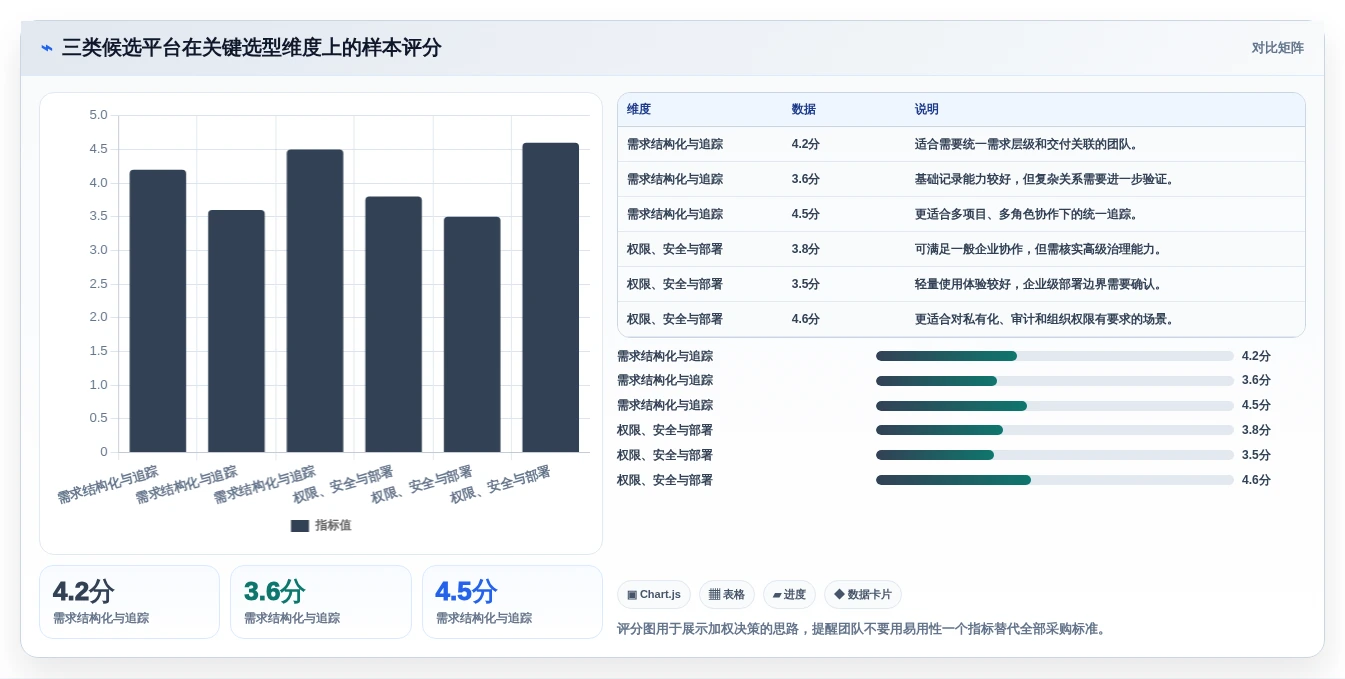Viewport: 1345px width, 679px height.
Task: Click the 说明 table column header
Action: (926, 110)
